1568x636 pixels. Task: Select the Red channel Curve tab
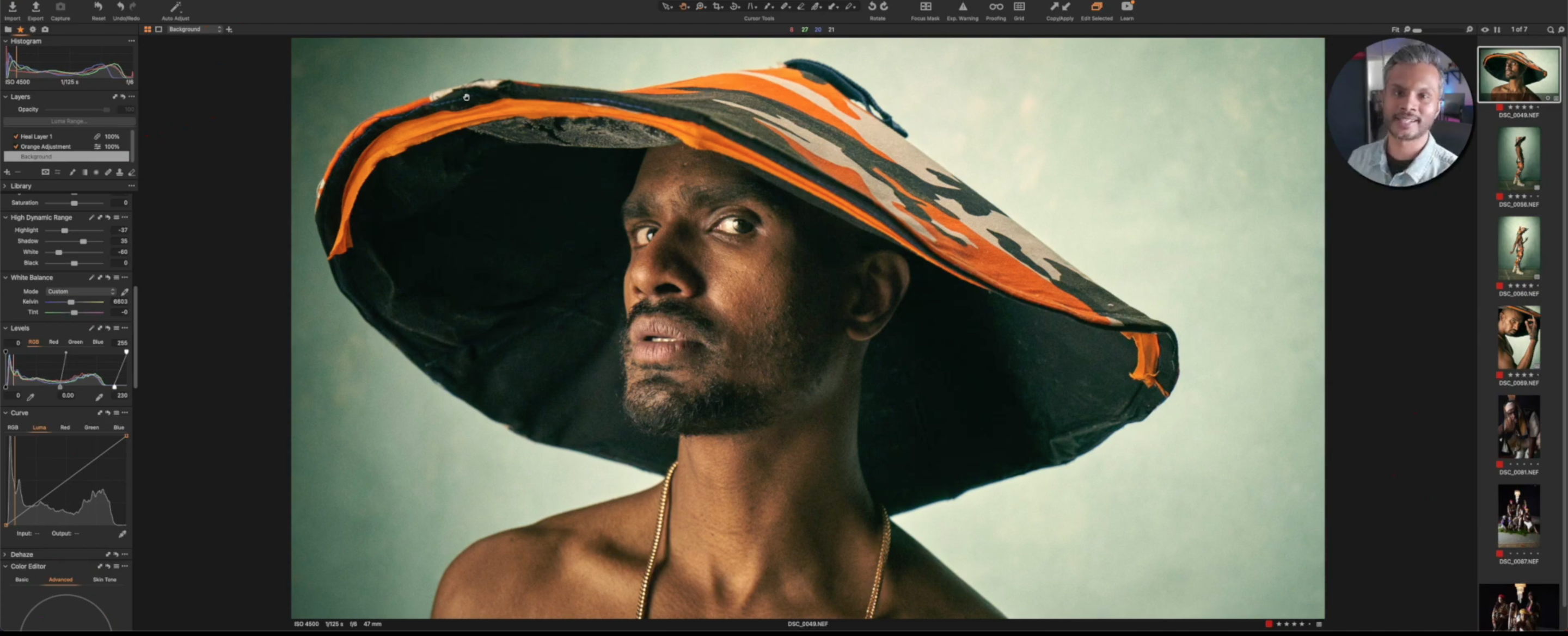coord(65,428)
